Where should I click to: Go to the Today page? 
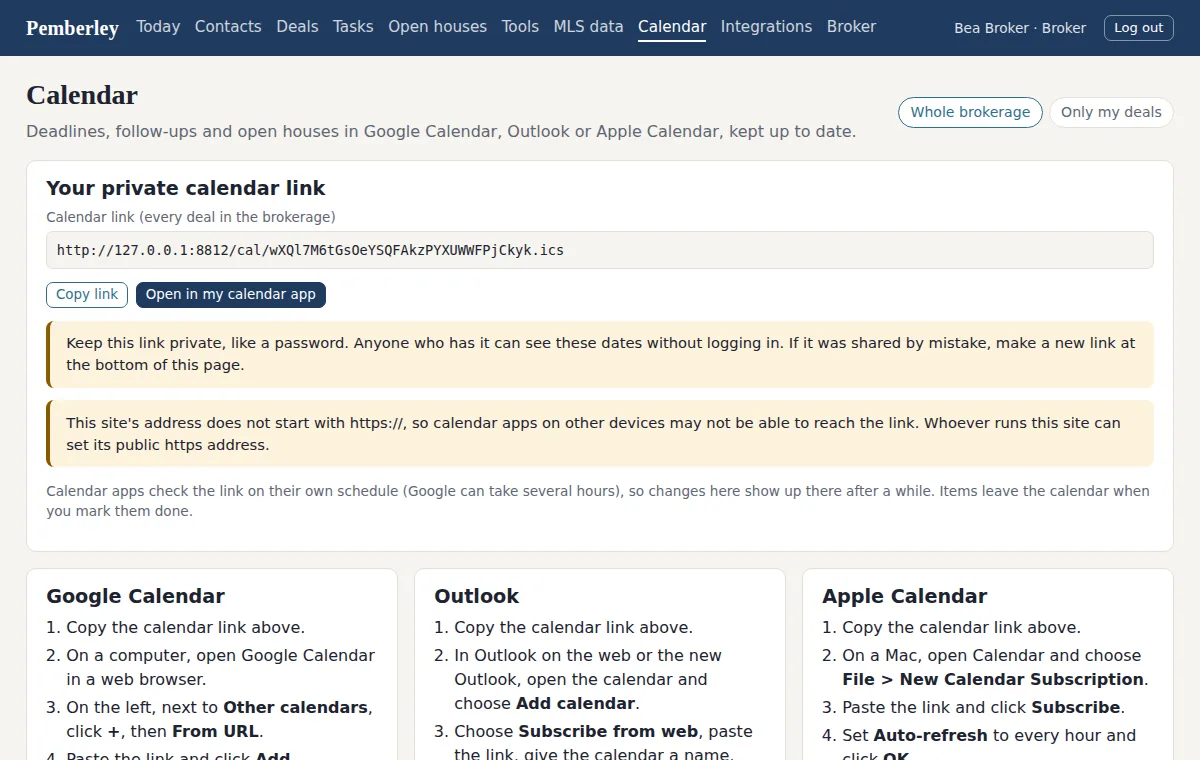(x=158, y=27)
